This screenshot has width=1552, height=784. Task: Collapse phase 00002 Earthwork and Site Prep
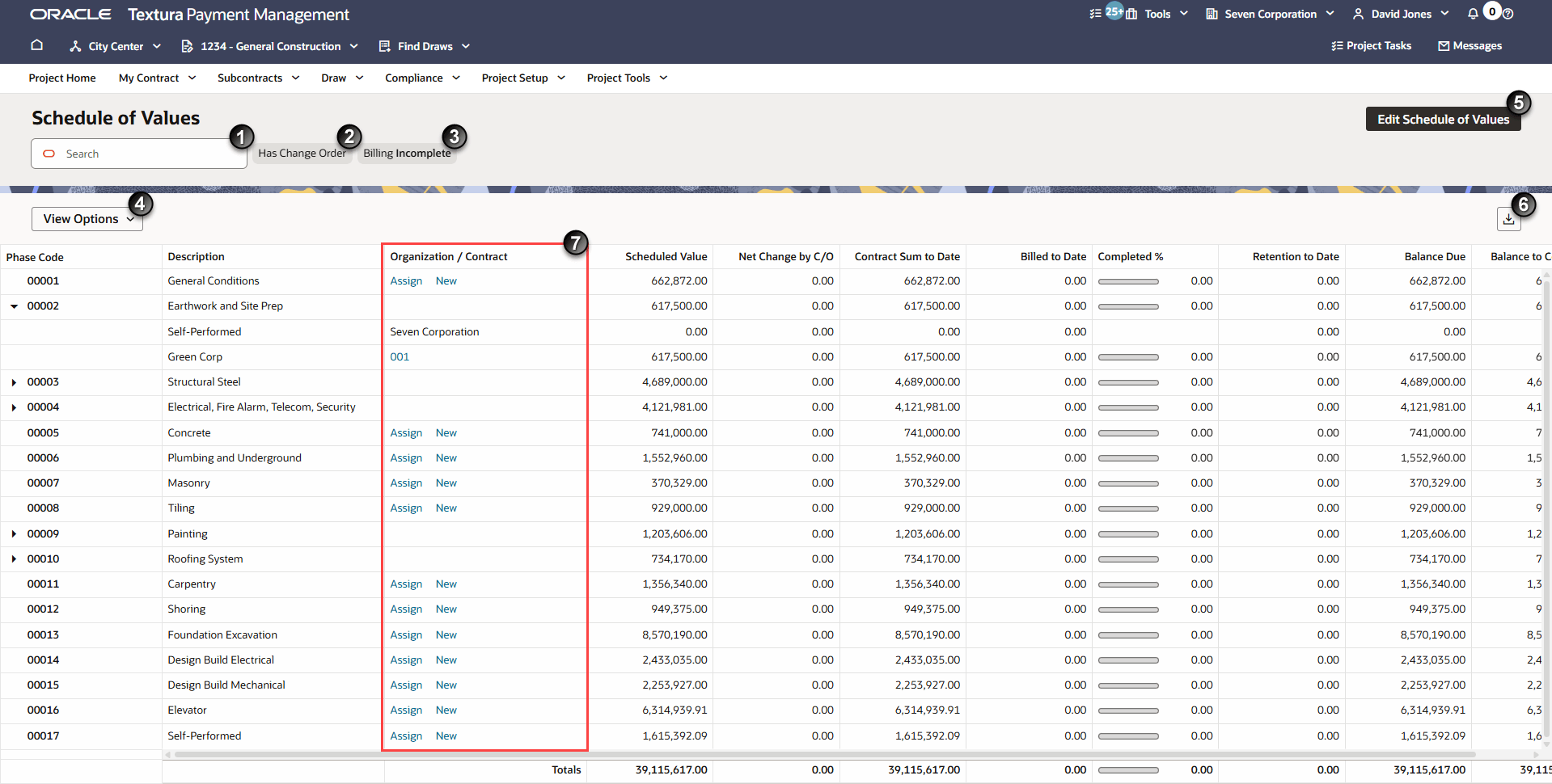pos(14,306)
